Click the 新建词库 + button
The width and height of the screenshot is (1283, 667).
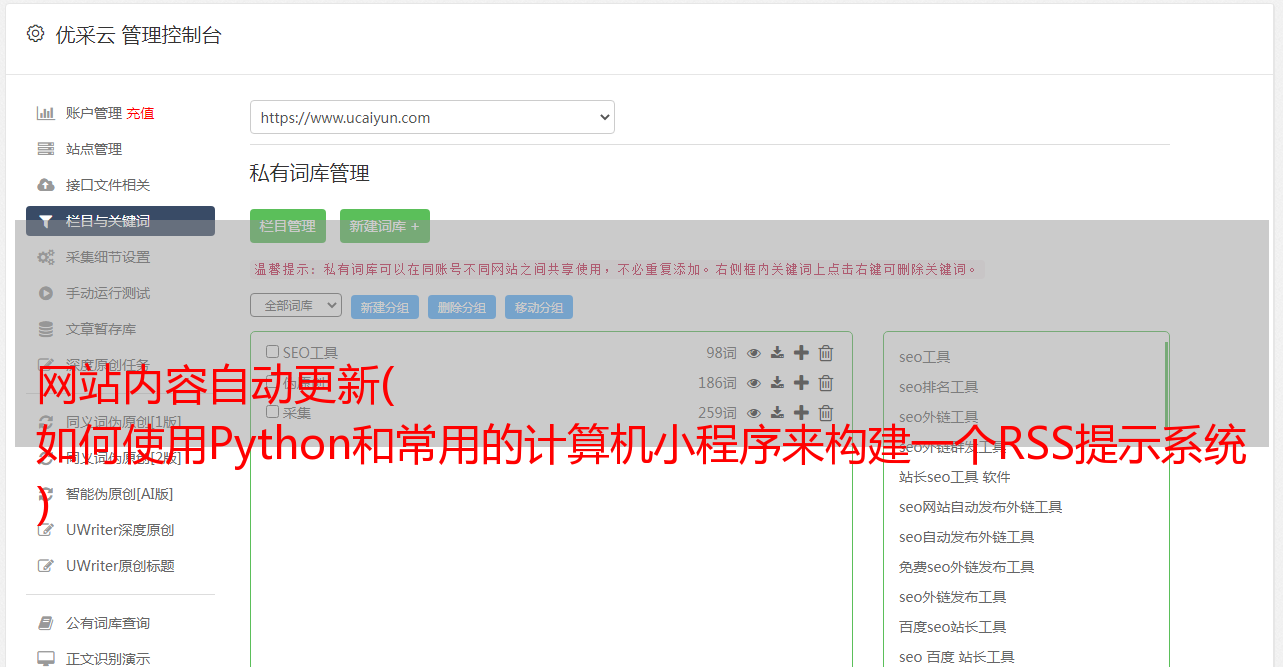click(x=385, y=226)
